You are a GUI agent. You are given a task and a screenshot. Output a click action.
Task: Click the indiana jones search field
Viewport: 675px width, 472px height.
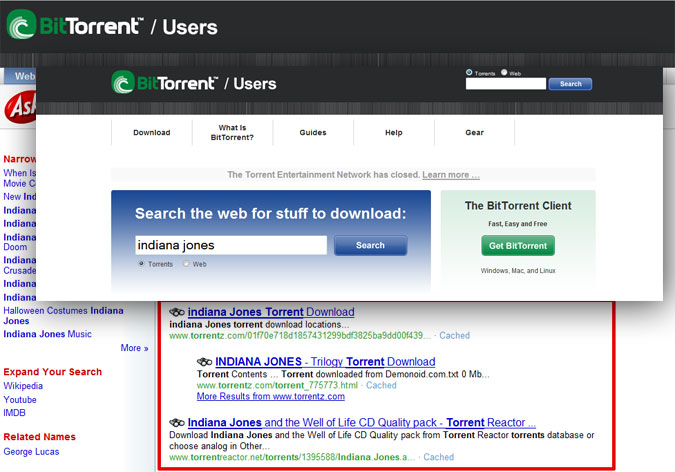[231, 245]
